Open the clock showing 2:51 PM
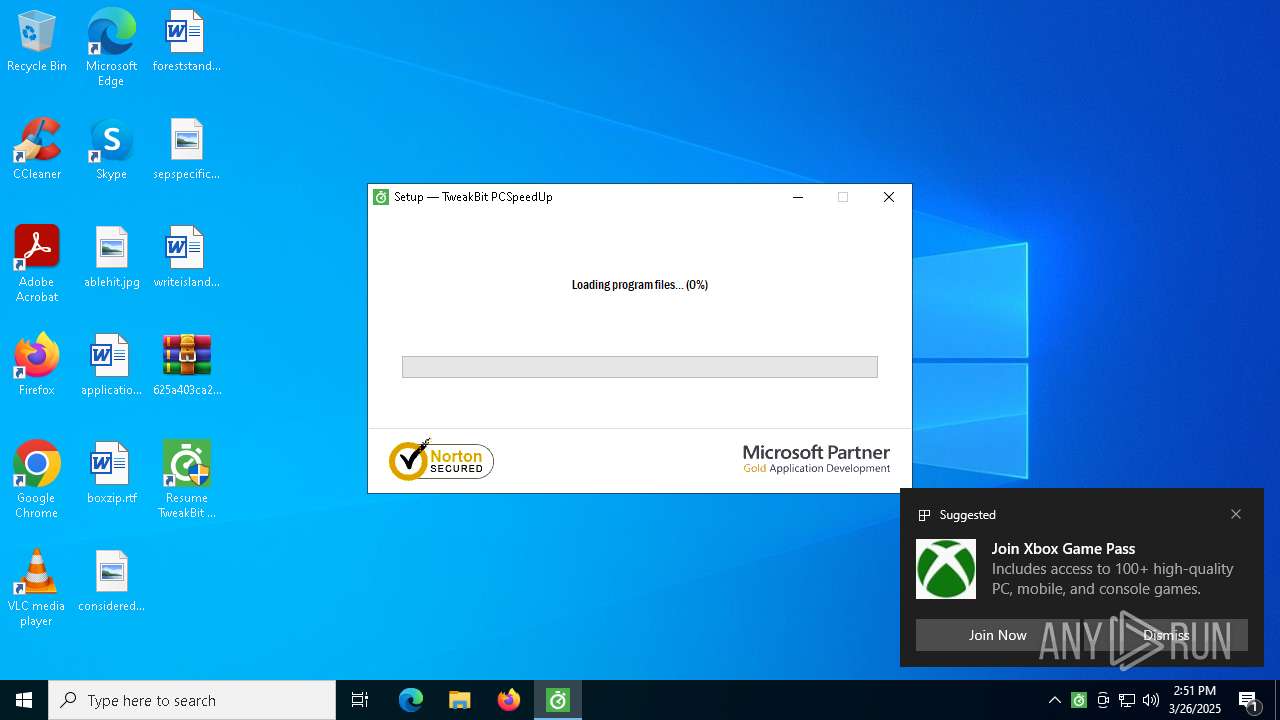The height and width of the screenshot is (720, 1280). coord(1196,700)
